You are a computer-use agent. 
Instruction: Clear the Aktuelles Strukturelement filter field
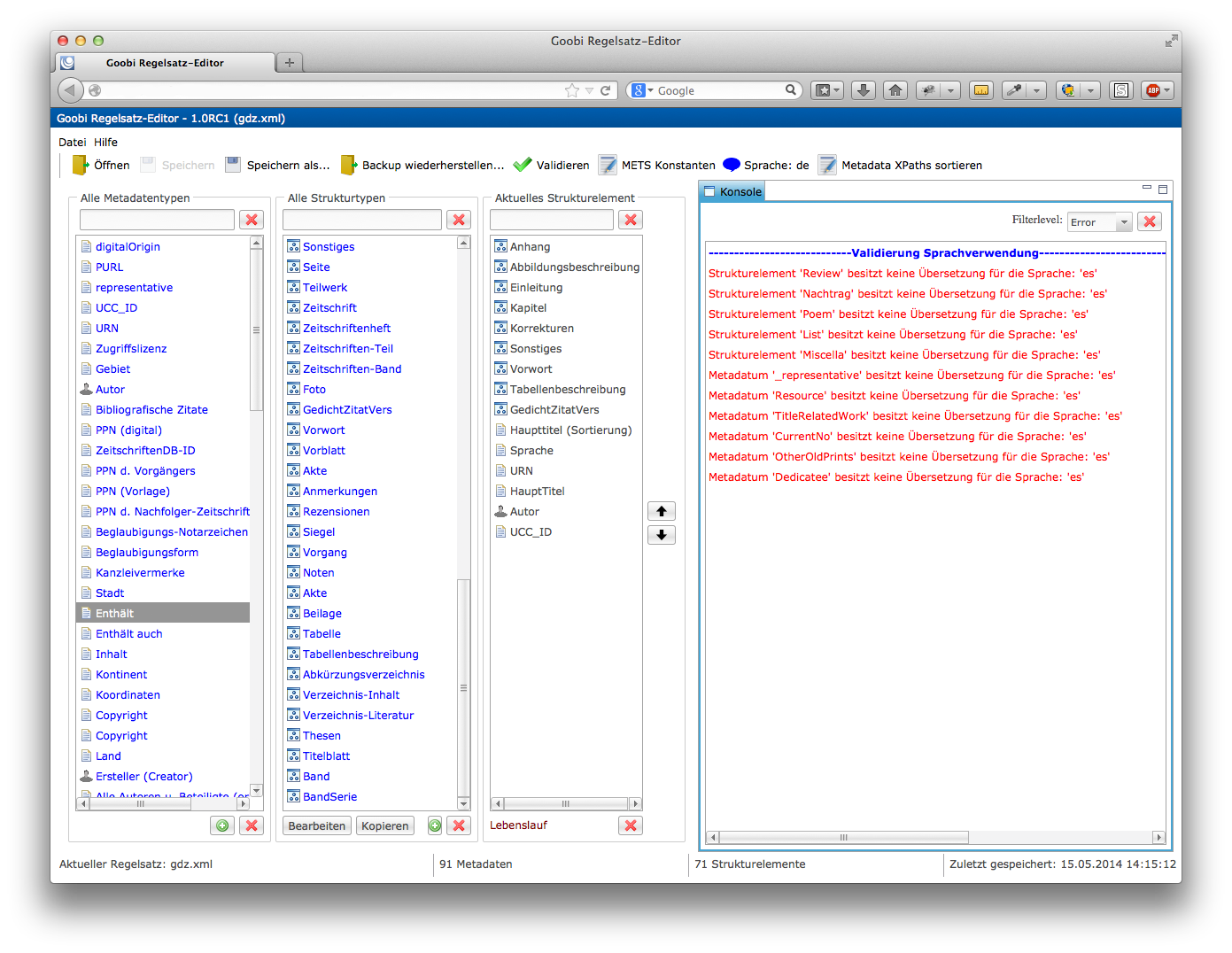(631, 220)
